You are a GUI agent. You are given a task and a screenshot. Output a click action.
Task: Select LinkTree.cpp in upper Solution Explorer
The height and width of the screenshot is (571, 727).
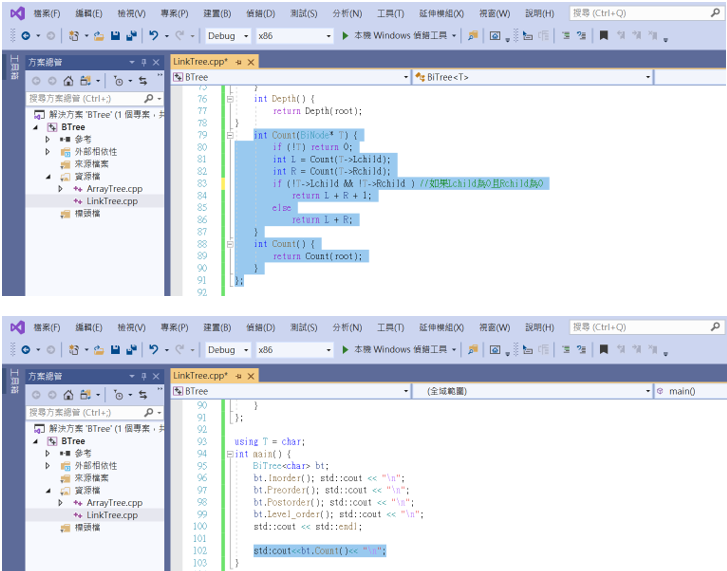112,201
